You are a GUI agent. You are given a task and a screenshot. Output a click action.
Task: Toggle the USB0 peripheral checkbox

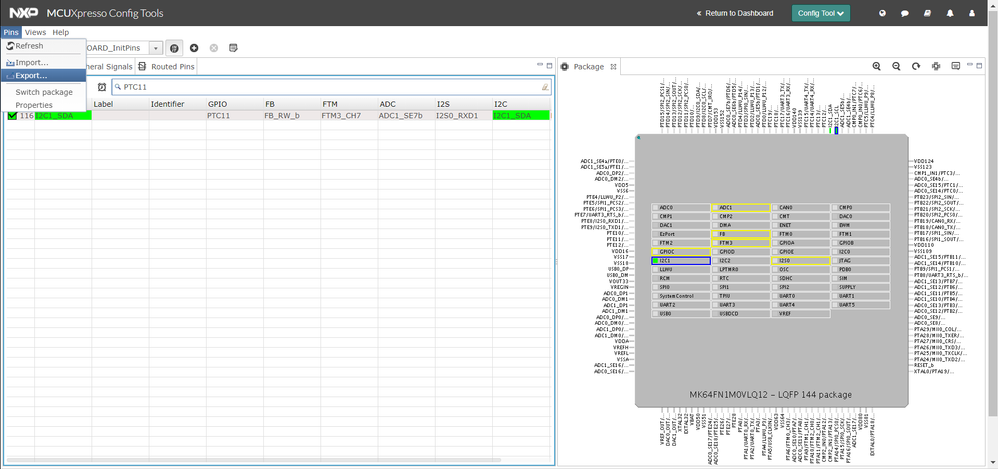[x=655, y=314]
